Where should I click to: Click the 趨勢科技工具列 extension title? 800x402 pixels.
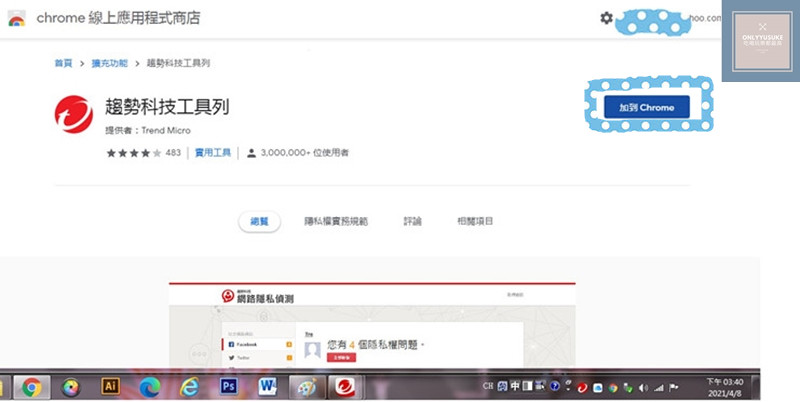click(x=167, y=107)
